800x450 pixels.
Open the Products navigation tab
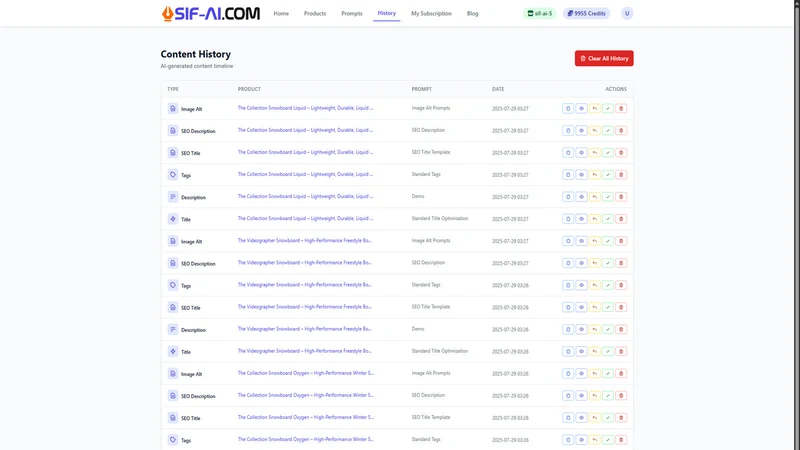click(x=315, y=14)
